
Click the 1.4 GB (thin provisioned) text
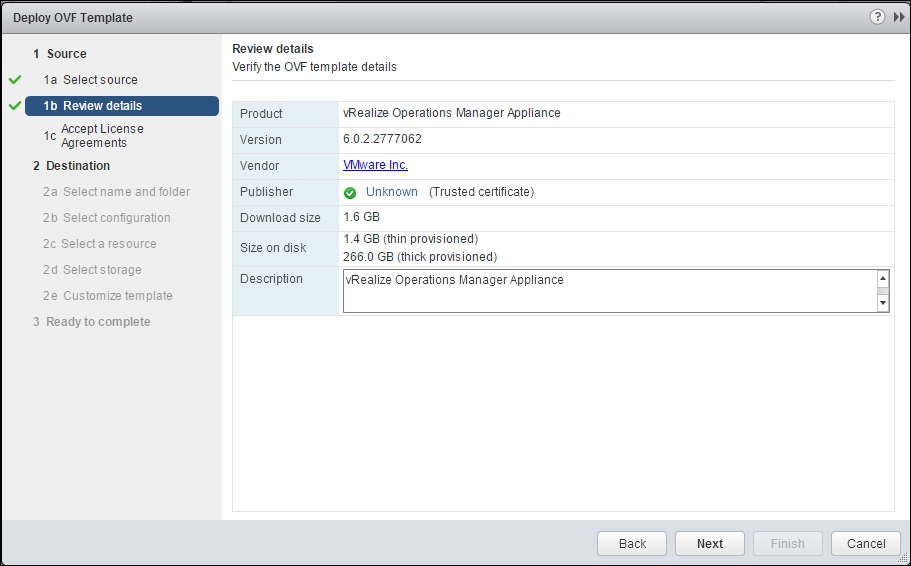pyautogui.click(x=411, y=239)
